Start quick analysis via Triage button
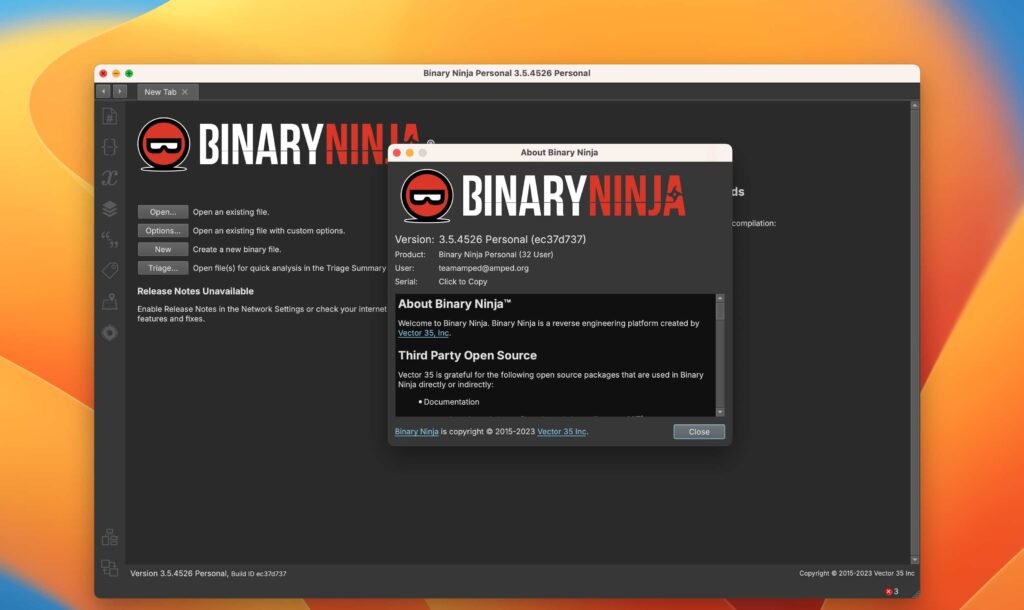The width and height of the screenshot is (1024, 610). click(162, 267)
